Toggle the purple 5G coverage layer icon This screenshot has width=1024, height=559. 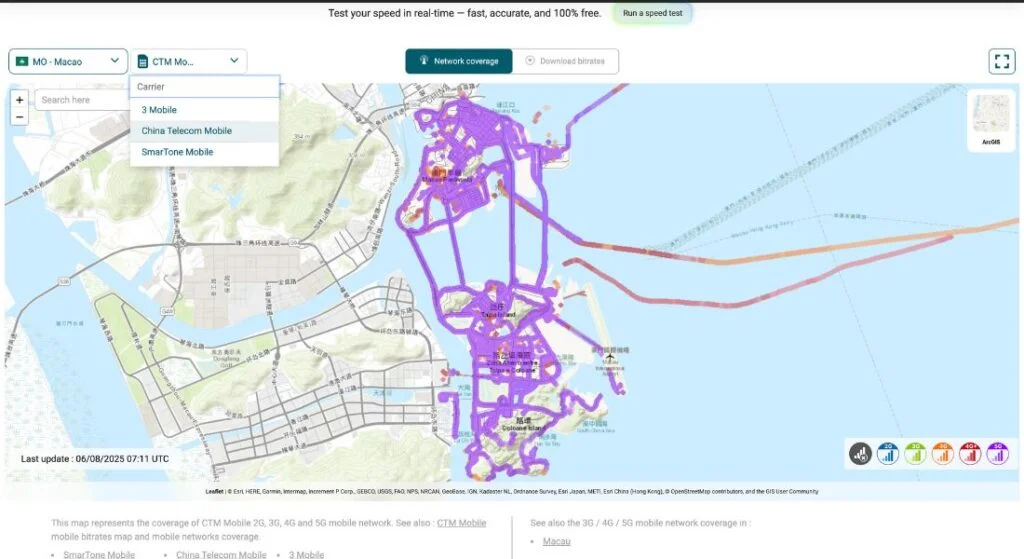point(997,453)
